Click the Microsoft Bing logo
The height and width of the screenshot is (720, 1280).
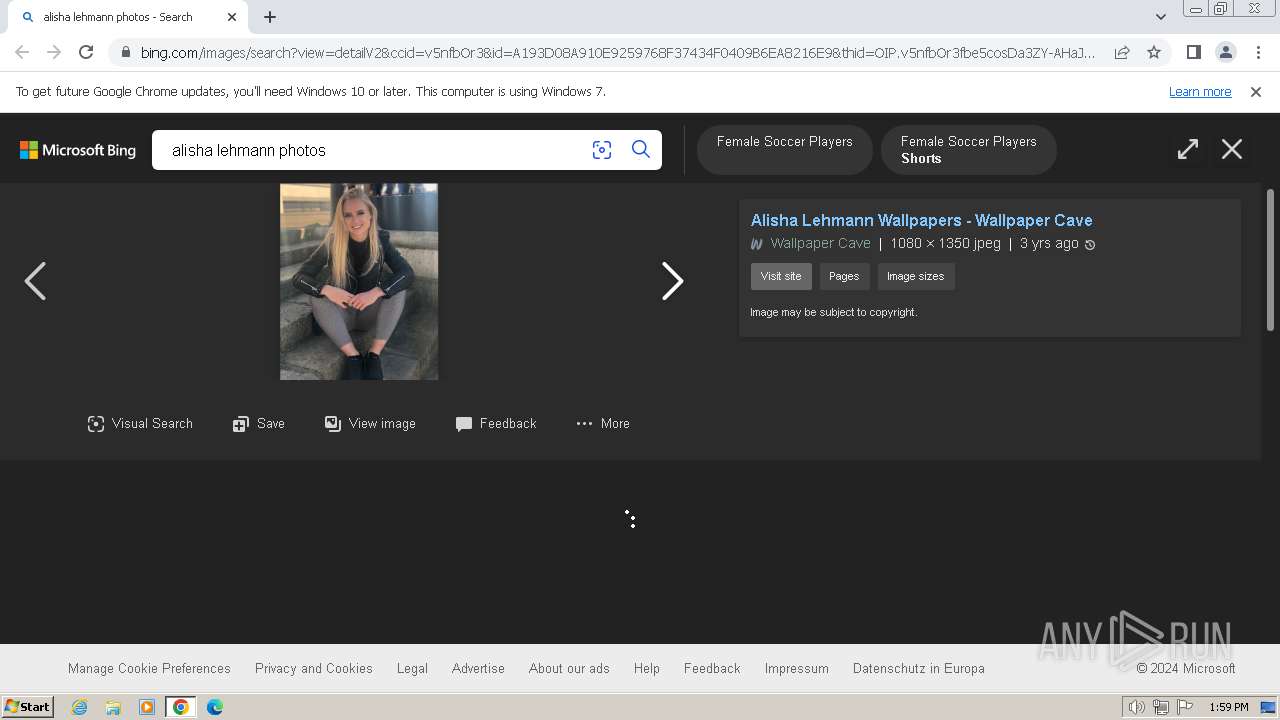pyautogui.click(x=78, y=150)
